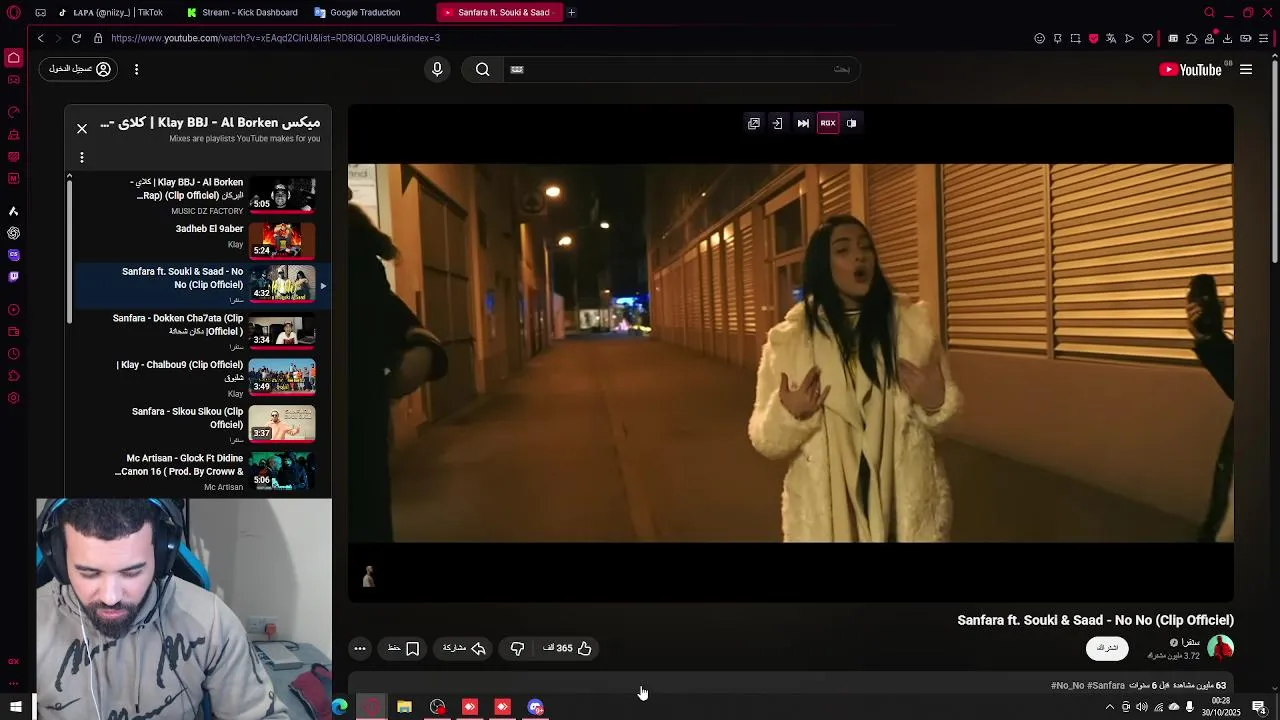1280x720 pixels.
Task: Open GX Corner gamepad sidebar icon
Action: click(x=13, y=80)
